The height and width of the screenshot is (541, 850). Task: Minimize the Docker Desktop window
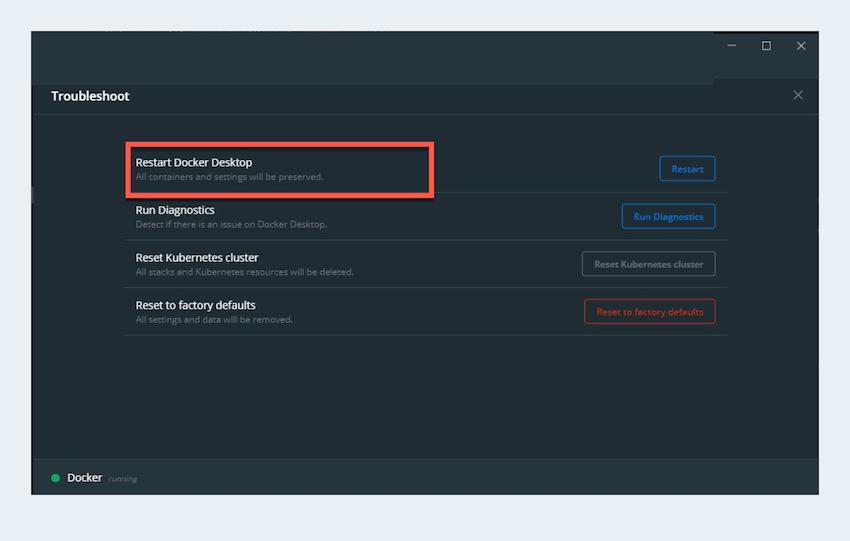(x=732, y=46)
